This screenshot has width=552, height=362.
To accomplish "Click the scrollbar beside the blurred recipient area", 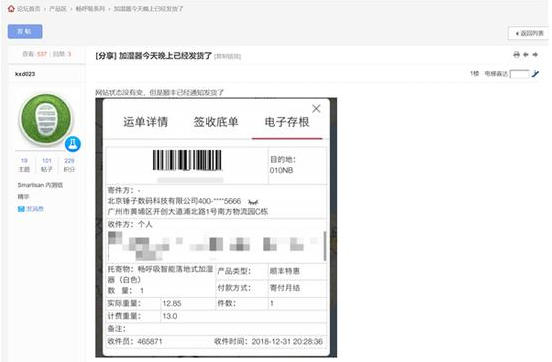I will (x=325, y=246).
